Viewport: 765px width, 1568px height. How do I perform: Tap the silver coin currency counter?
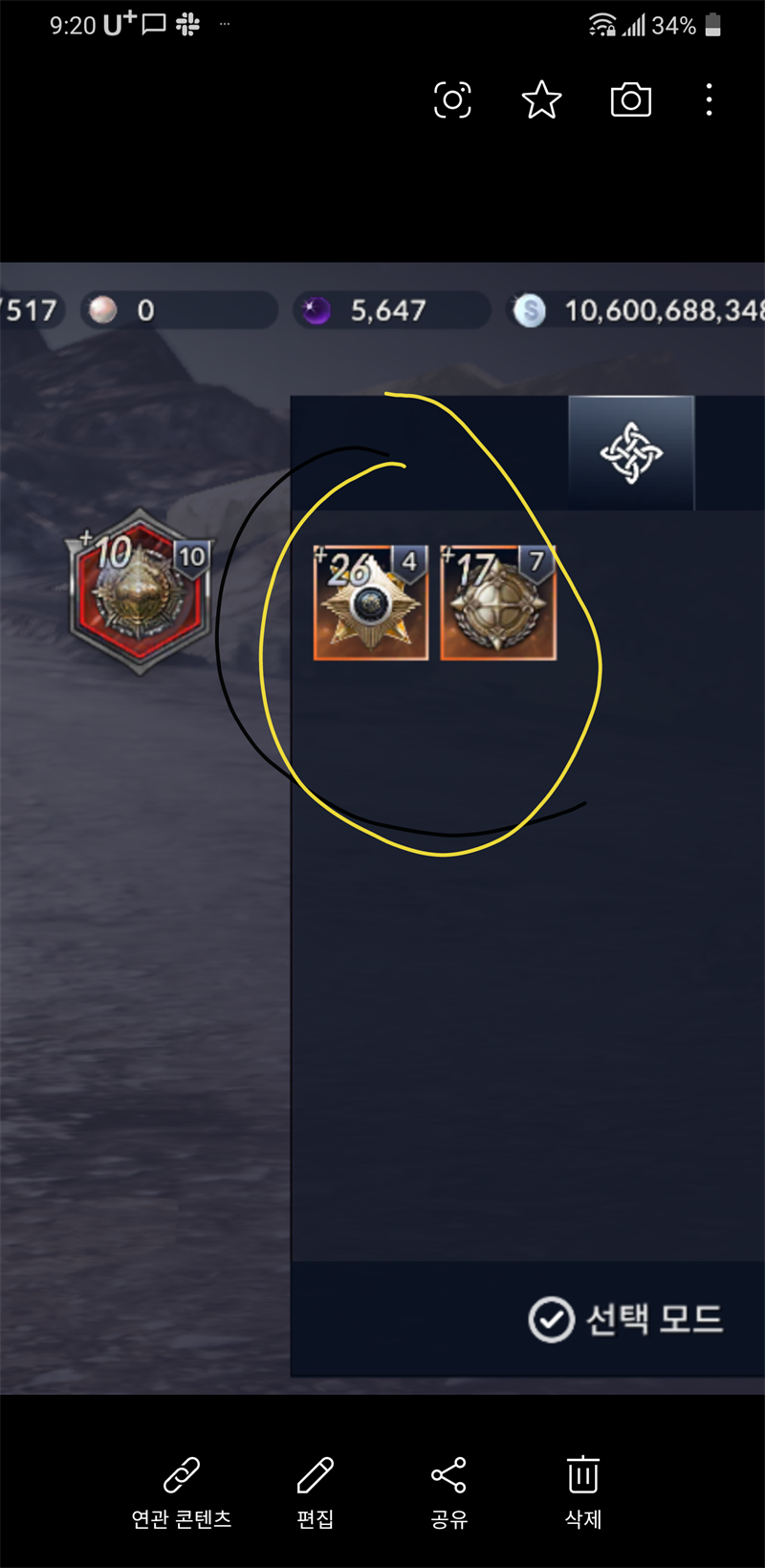(x=636, y=310)
